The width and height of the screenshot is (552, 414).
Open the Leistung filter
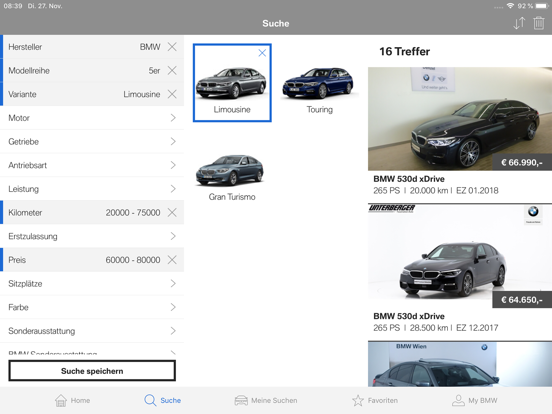92,189
